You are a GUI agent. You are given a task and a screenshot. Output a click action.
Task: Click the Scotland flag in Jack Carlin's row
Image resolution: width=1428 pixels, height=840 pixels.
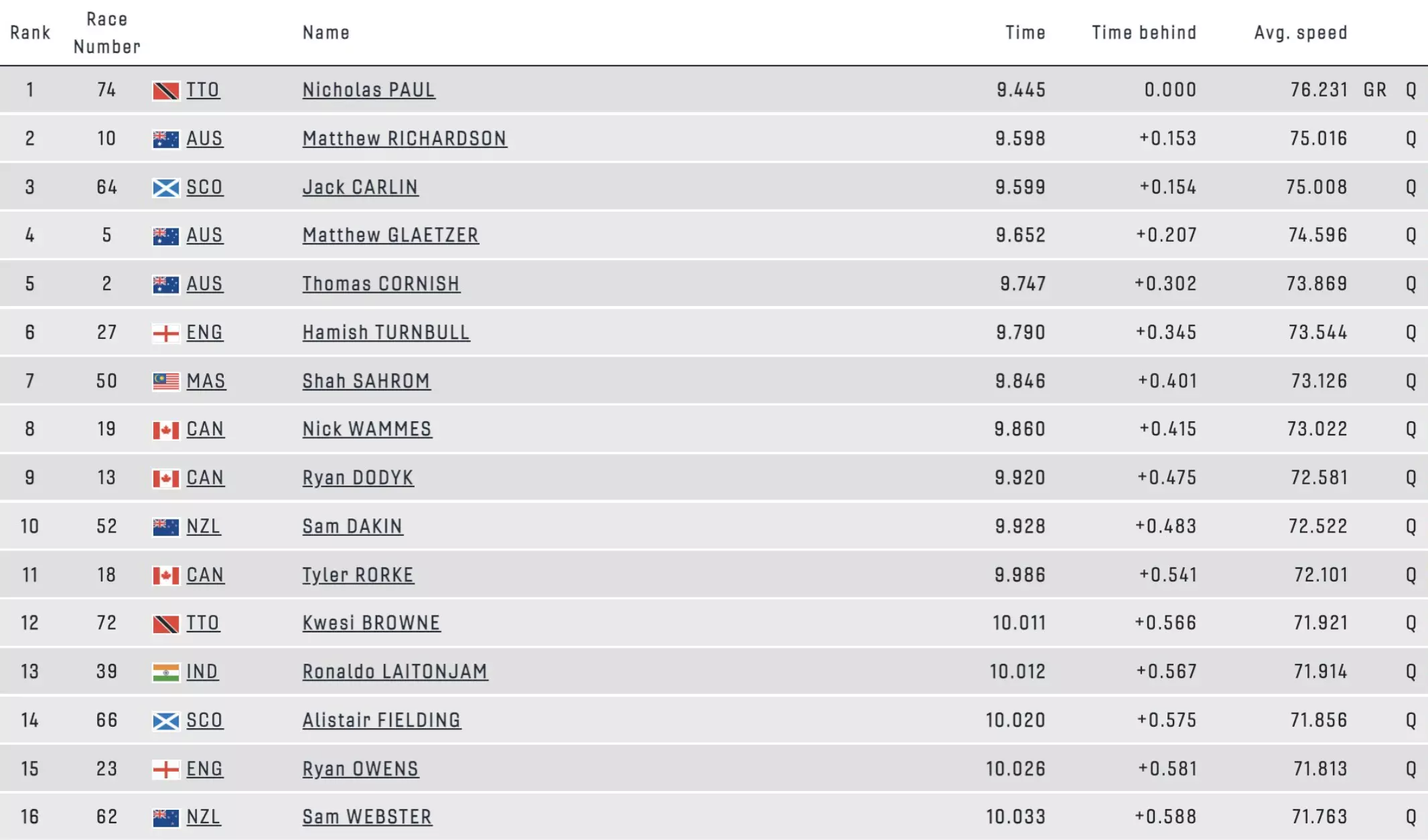click(165, 188)
